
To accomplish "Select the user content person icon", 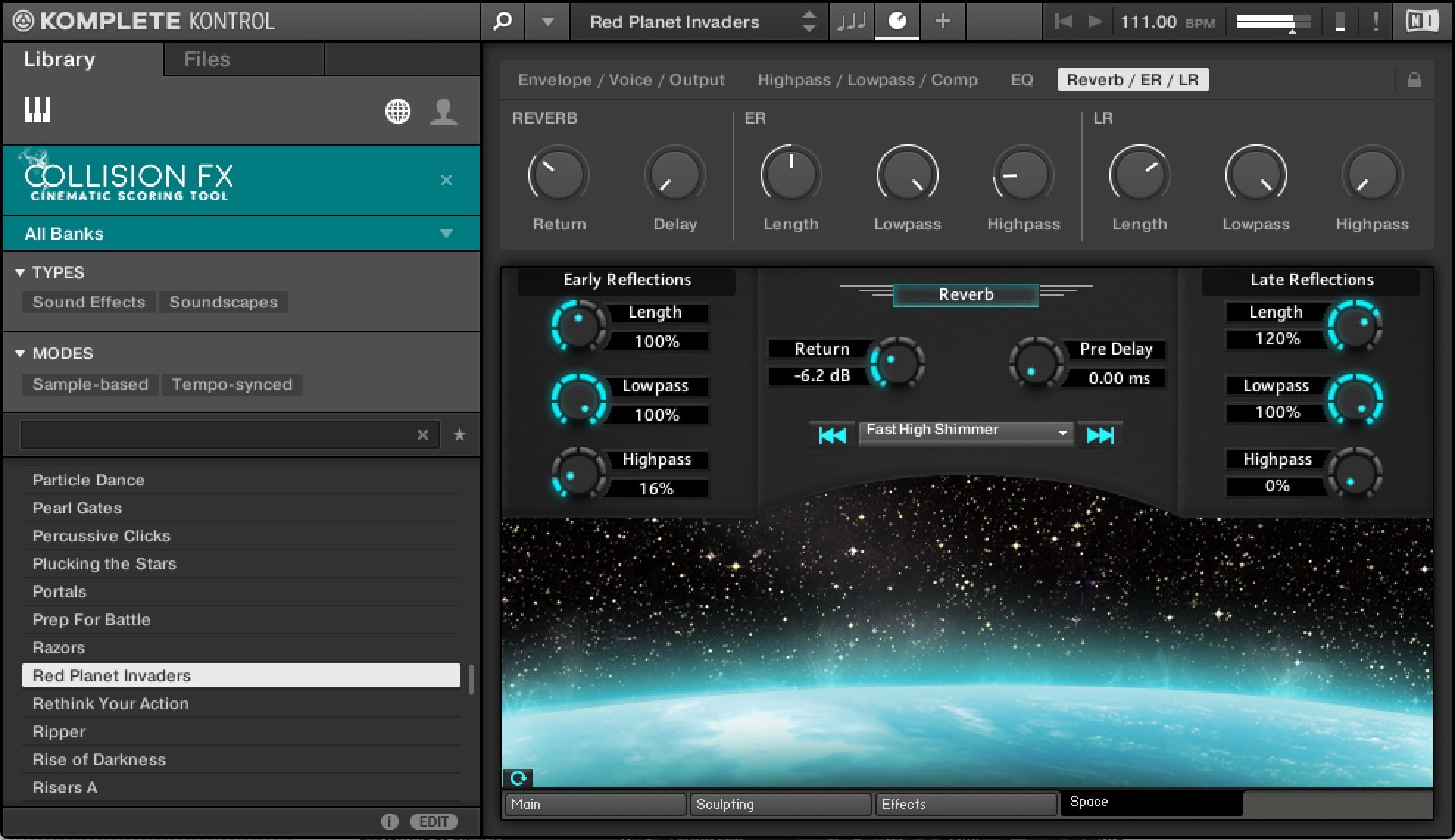I will pyautogui.click(x=444, y=111).
